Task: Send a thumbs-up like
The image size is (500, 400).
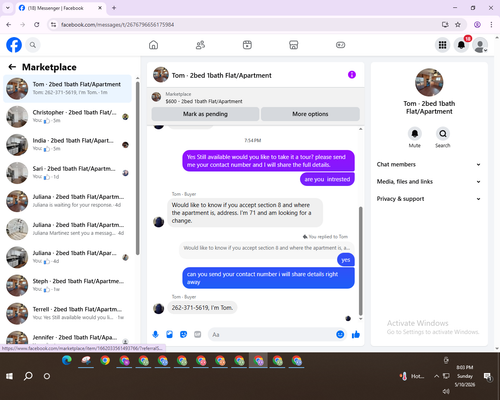Action: click(356, 334)
